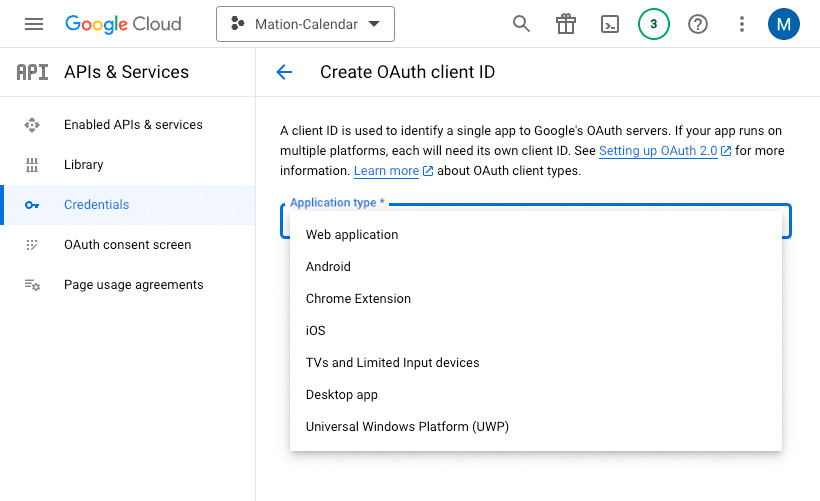Click the Google Cloud logo
Screen dimensions: 820x501
(123, 24)
